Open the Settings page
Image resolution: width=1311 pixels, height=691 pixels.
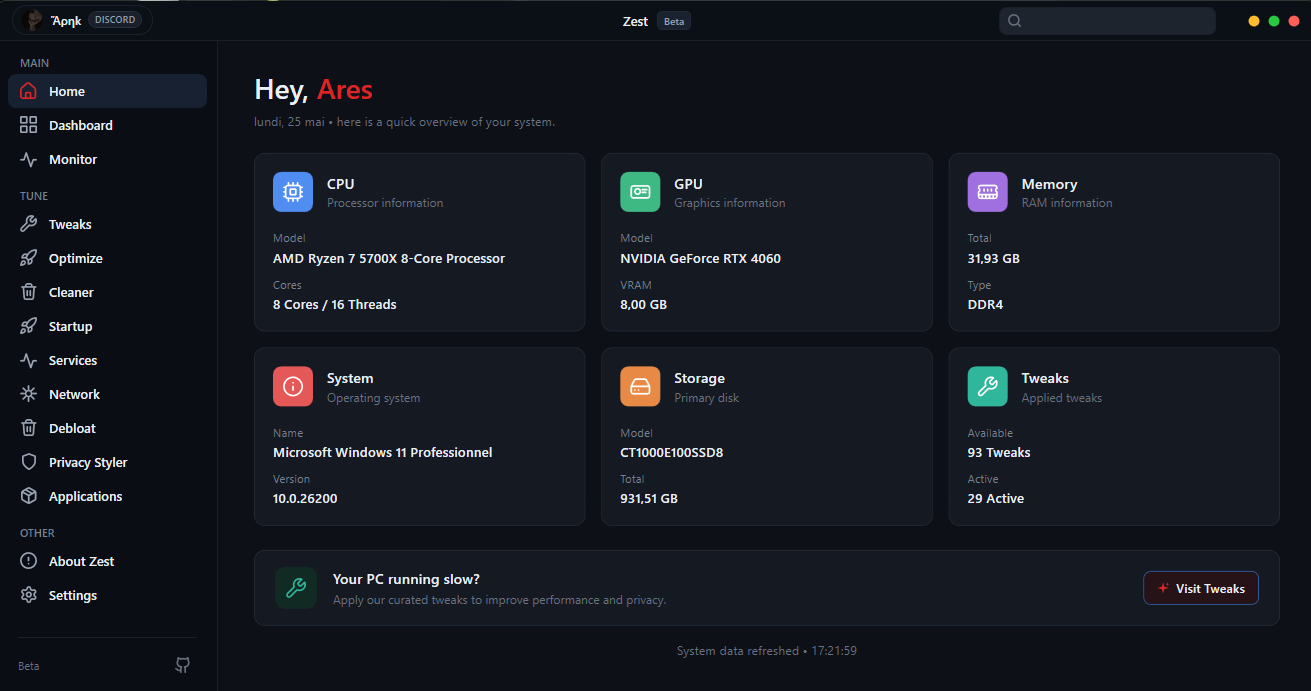[x=108, y=595]
